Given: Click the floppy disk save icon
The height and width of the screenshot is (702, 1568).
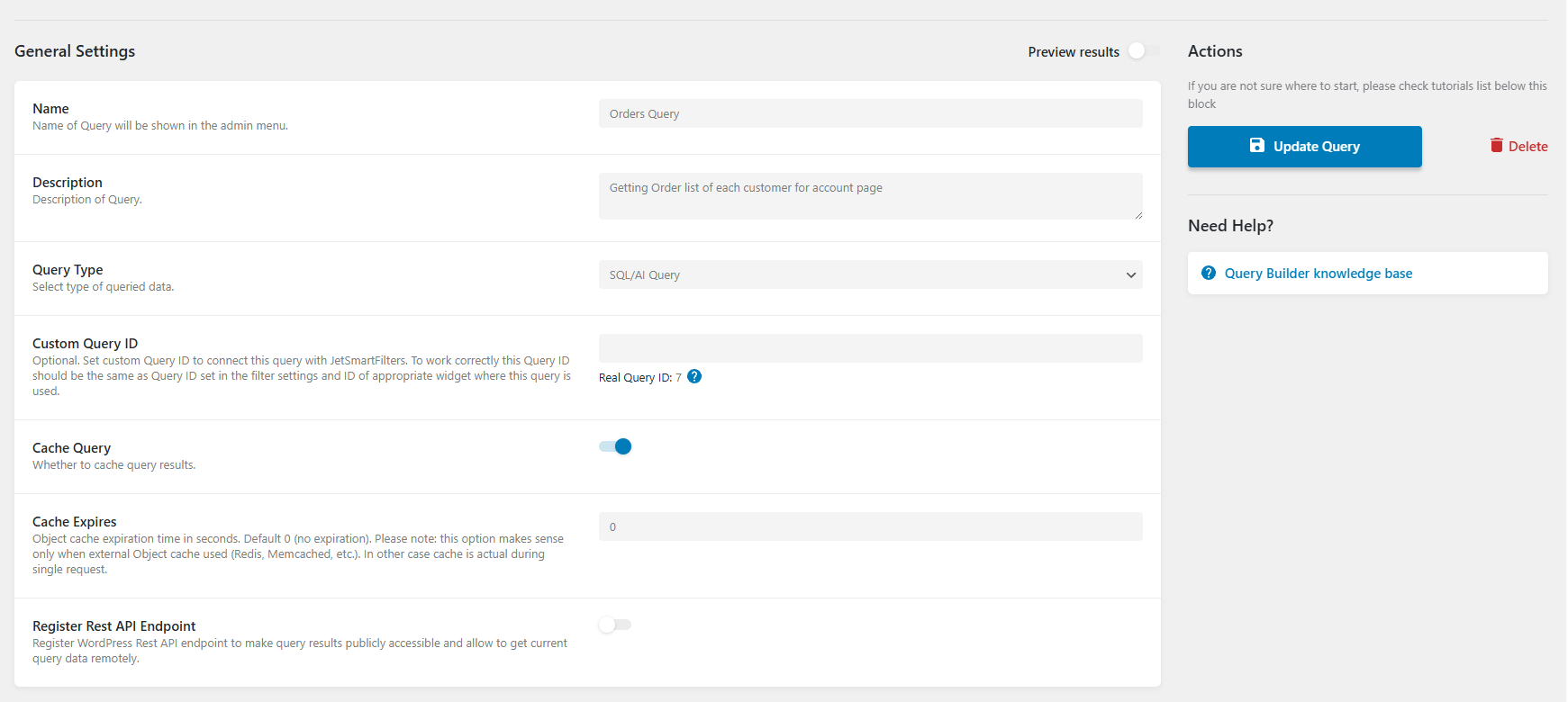Looking at the screenshot, I should click(1257, 146).
